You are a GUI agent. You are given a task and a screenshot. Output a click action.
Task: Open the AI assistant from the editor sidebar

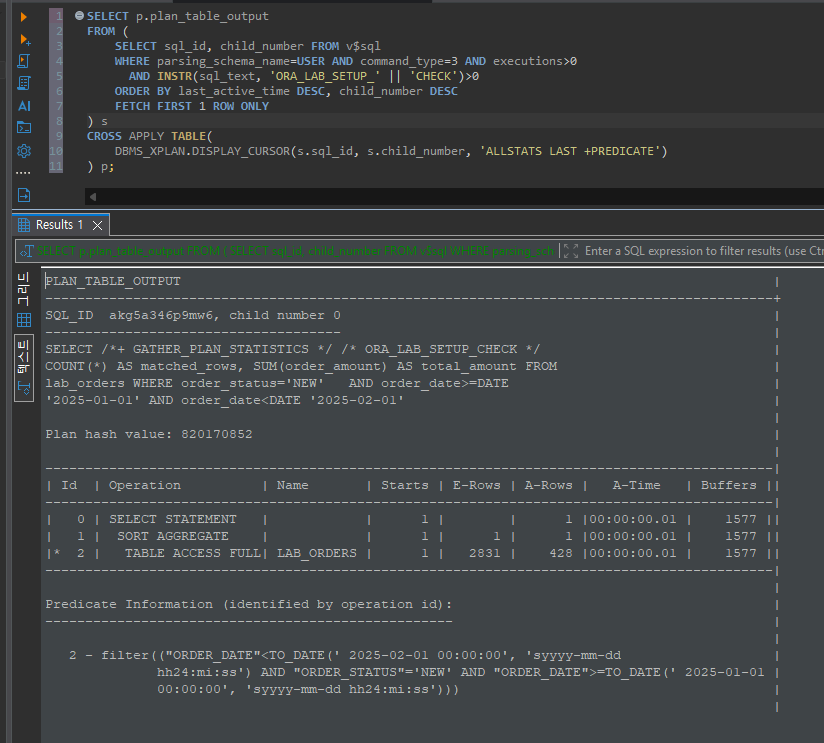pyautogui.click(x=24, y=106)
